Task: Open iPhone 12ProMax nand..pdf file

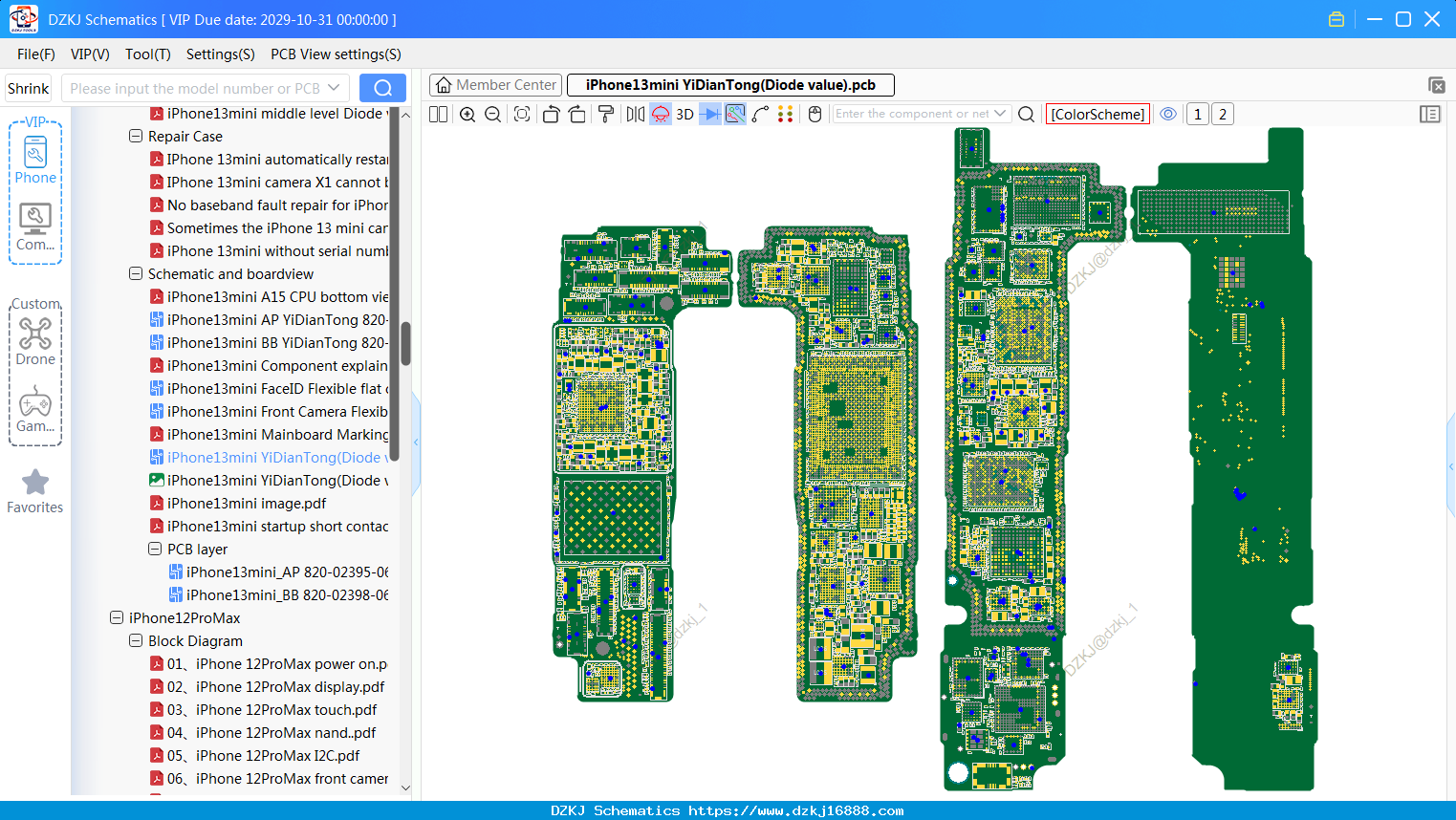Action: (263, 733)
